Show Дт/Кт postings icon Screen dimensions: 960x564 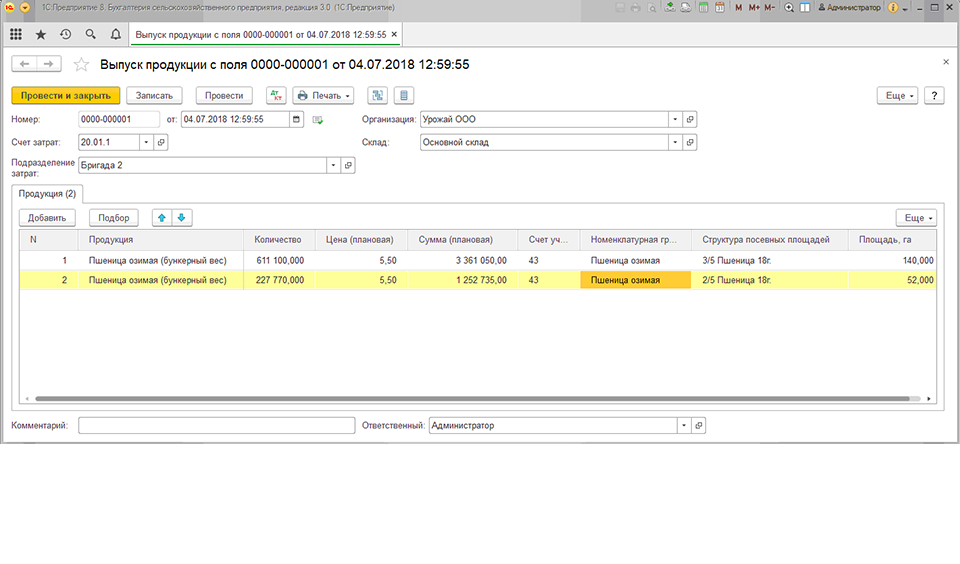(x=276, y=96)
